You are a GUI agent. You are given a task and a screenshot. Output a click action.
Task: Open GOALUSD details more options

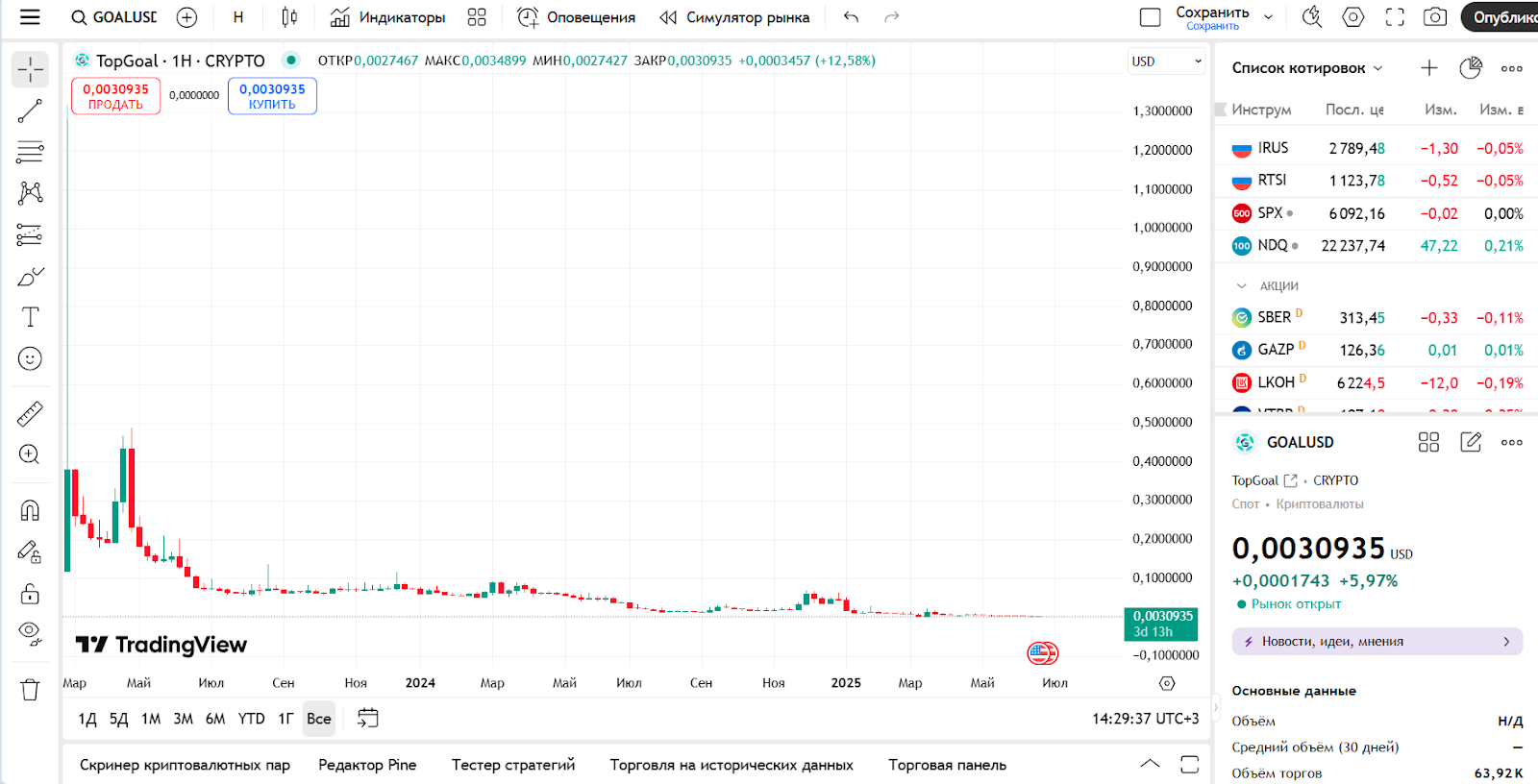click(1512, 442)
